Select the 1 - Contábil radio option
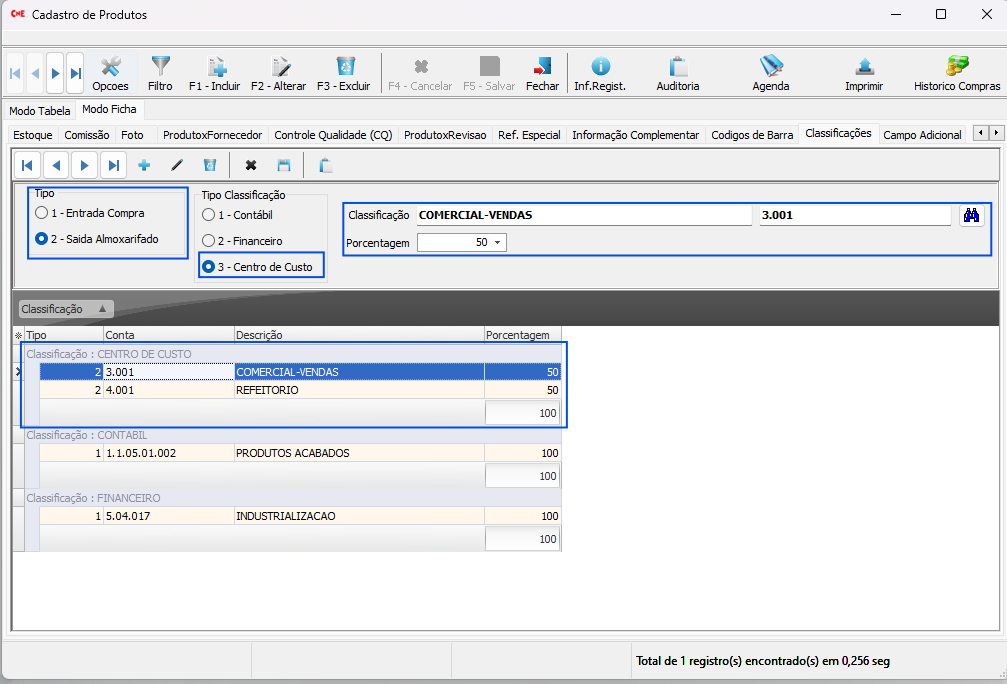 (x=208, y=215)
